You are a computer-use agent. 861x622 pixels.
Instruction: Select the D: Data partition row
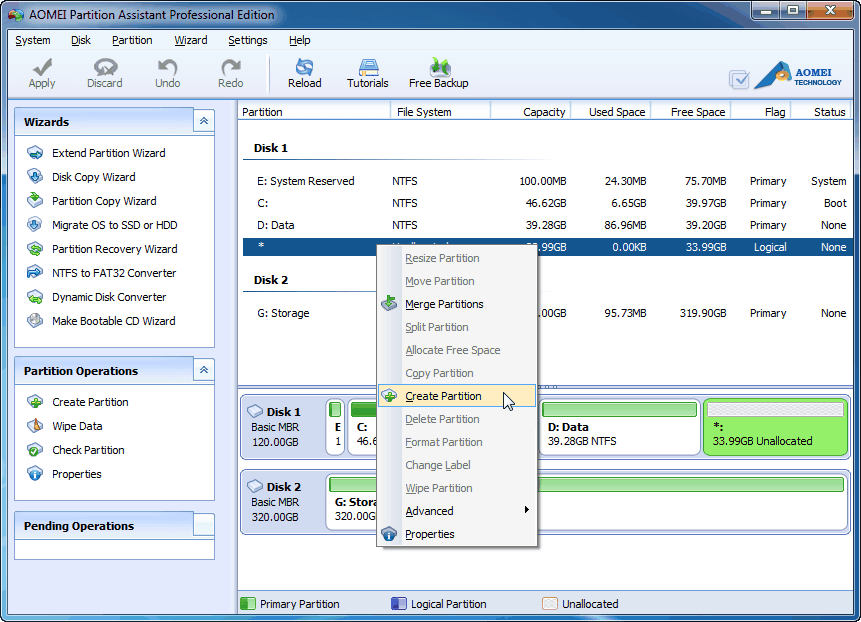(x=548, y=225)
